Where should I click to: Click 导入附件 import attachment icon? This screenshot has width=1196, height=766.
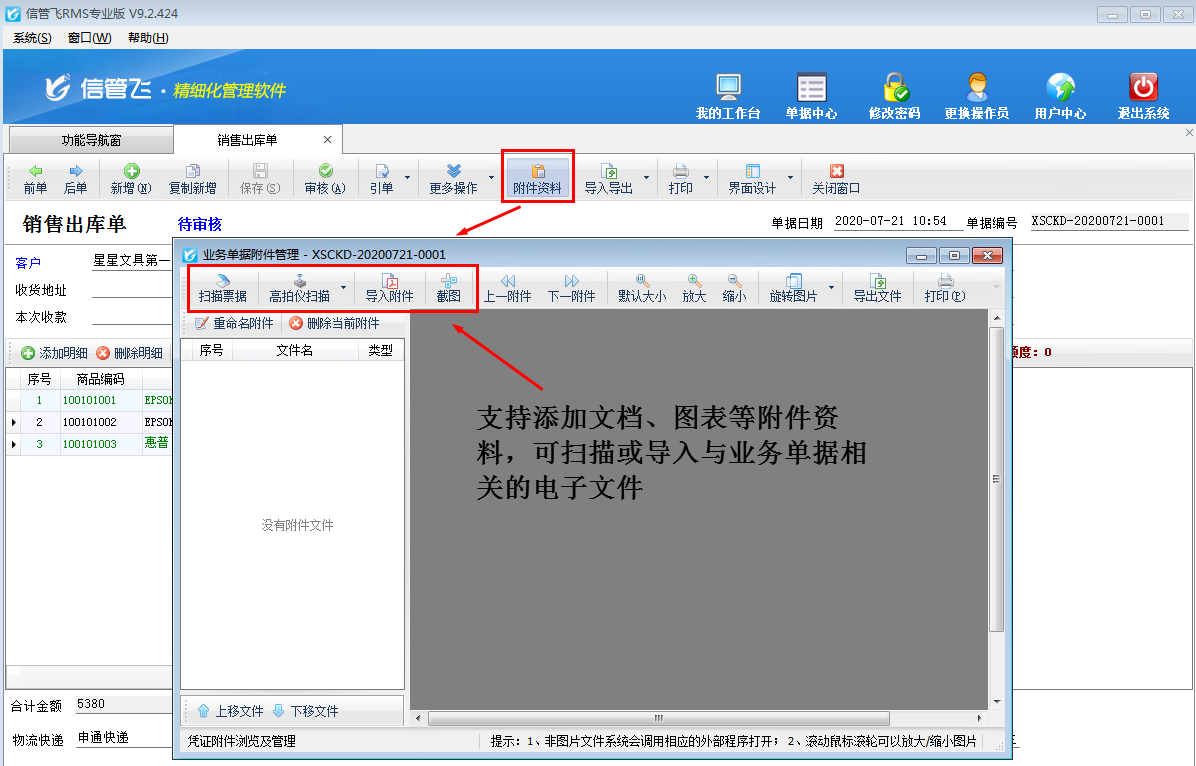389,287
